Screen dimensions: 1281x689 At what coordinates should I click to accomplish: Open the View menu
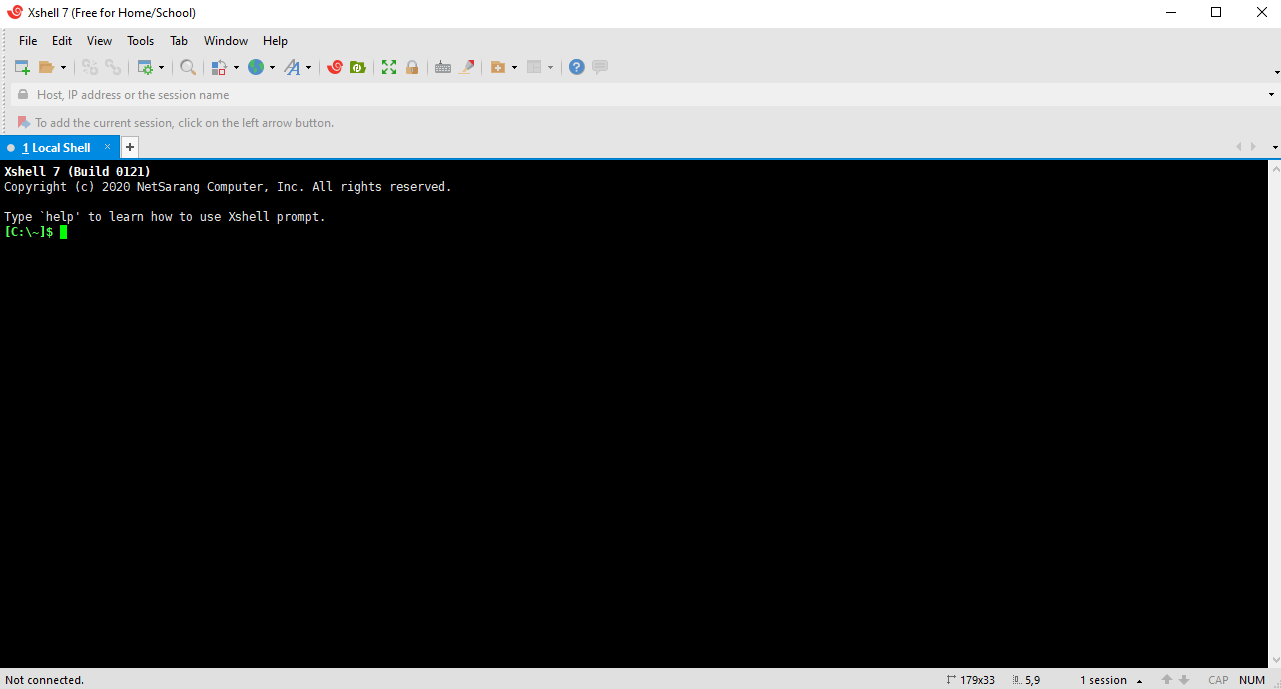point(100,41)
